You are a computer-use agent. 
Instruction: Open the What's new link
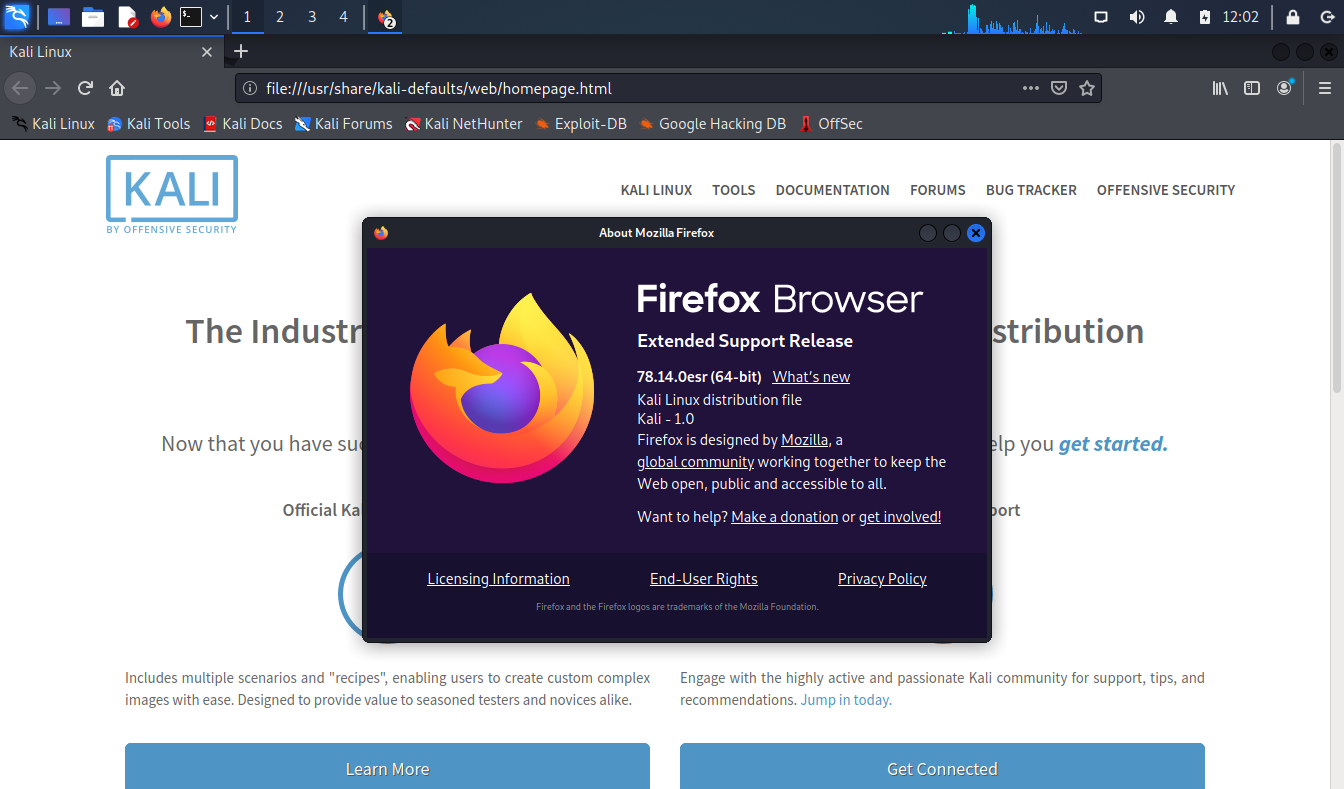pyautogui.click(x=811, y=377)
